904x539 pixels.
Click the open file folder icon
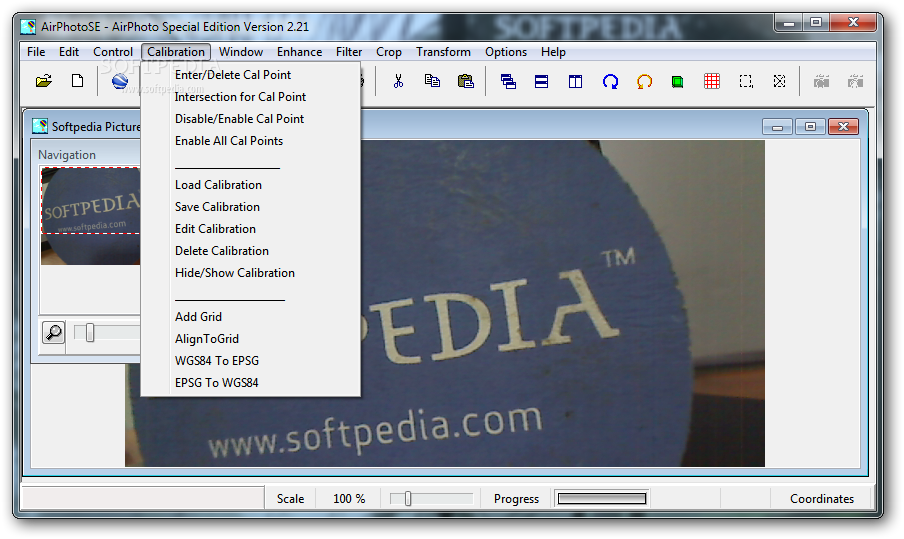coord(44,81)
